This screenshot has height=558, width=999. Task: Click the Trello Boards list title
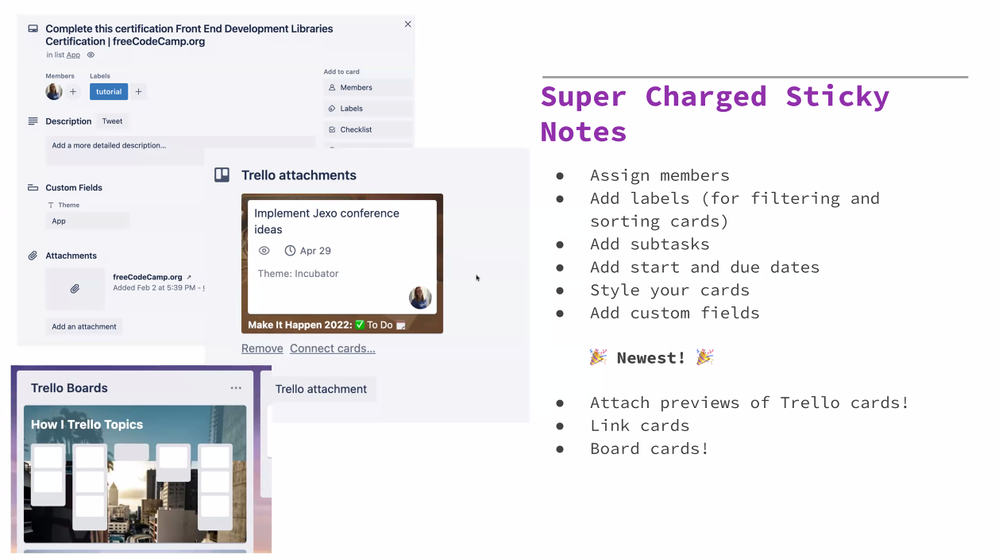(x=69, y=388)
